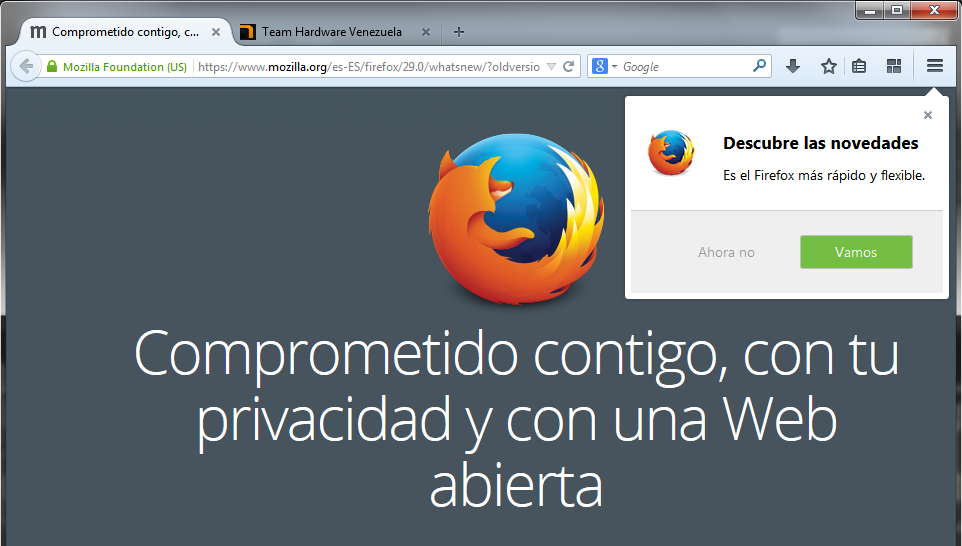Bookmark this page with the star icon
This screenshot has height=546, width=962.
pos(828,67)
